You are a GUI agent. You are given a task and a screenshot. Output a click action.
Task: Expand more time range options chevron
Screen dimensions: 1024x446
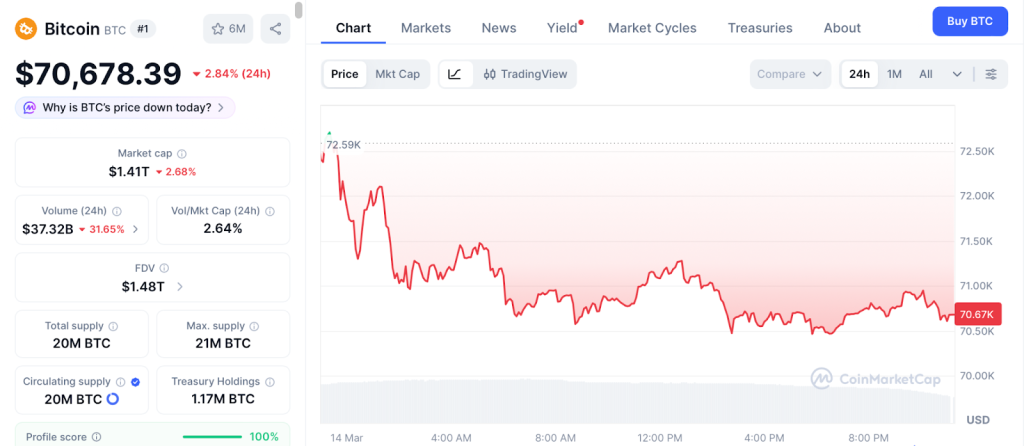pyautogui.click(x=957, y=74)
